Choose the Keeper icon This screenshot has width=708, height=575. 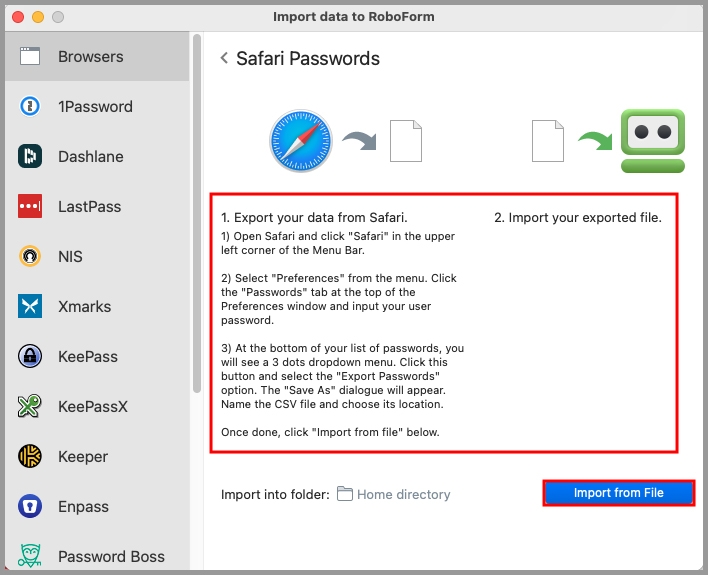pos(30,457)
